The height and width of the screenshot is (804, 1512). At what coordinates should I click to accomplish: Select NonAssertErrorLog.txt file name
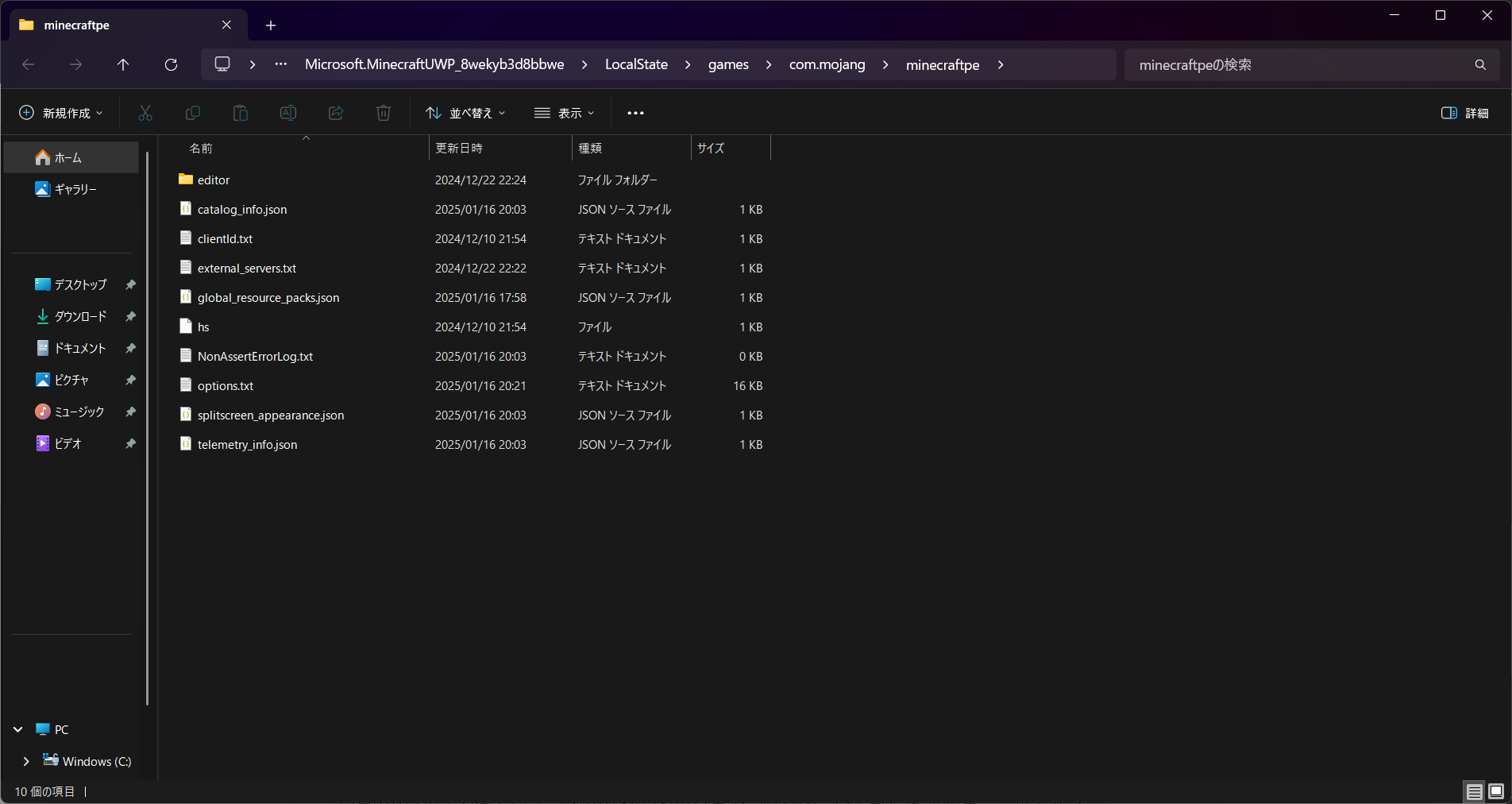tap(255, 356)
